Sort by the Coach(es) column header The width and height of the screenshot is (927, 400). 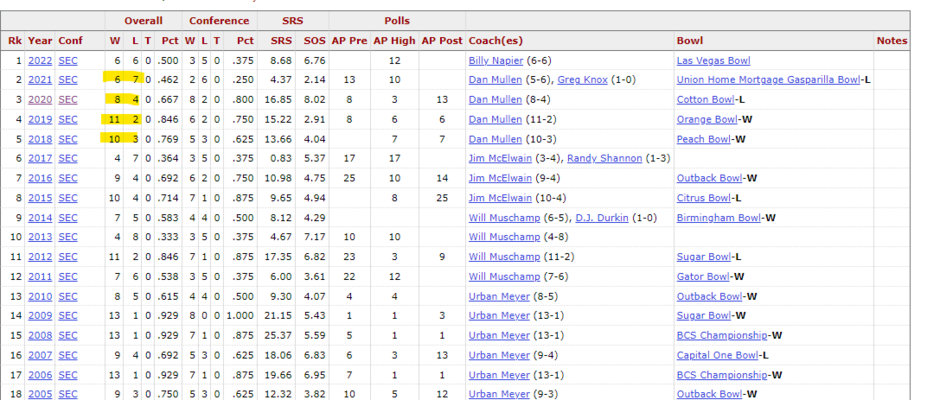coord(495,41)
